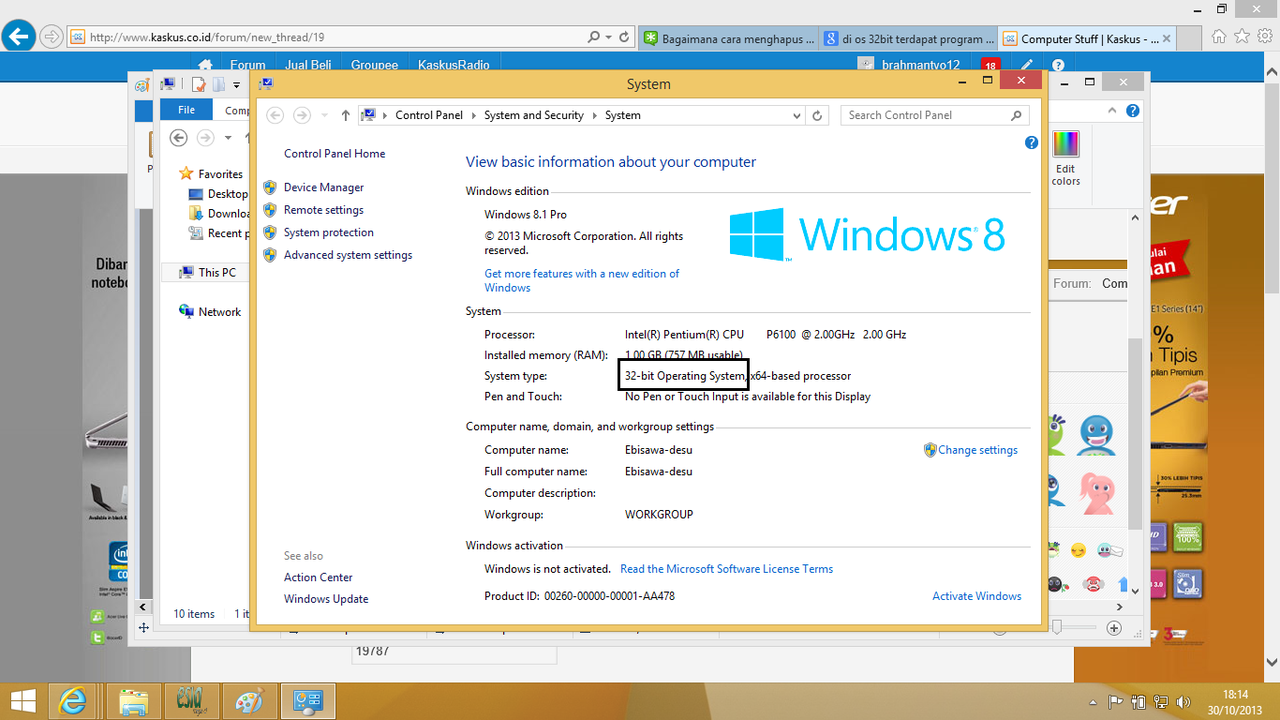Open Windows Update under See also
The width and height of the screenshot is (1280, 720).
click(326, 599)
